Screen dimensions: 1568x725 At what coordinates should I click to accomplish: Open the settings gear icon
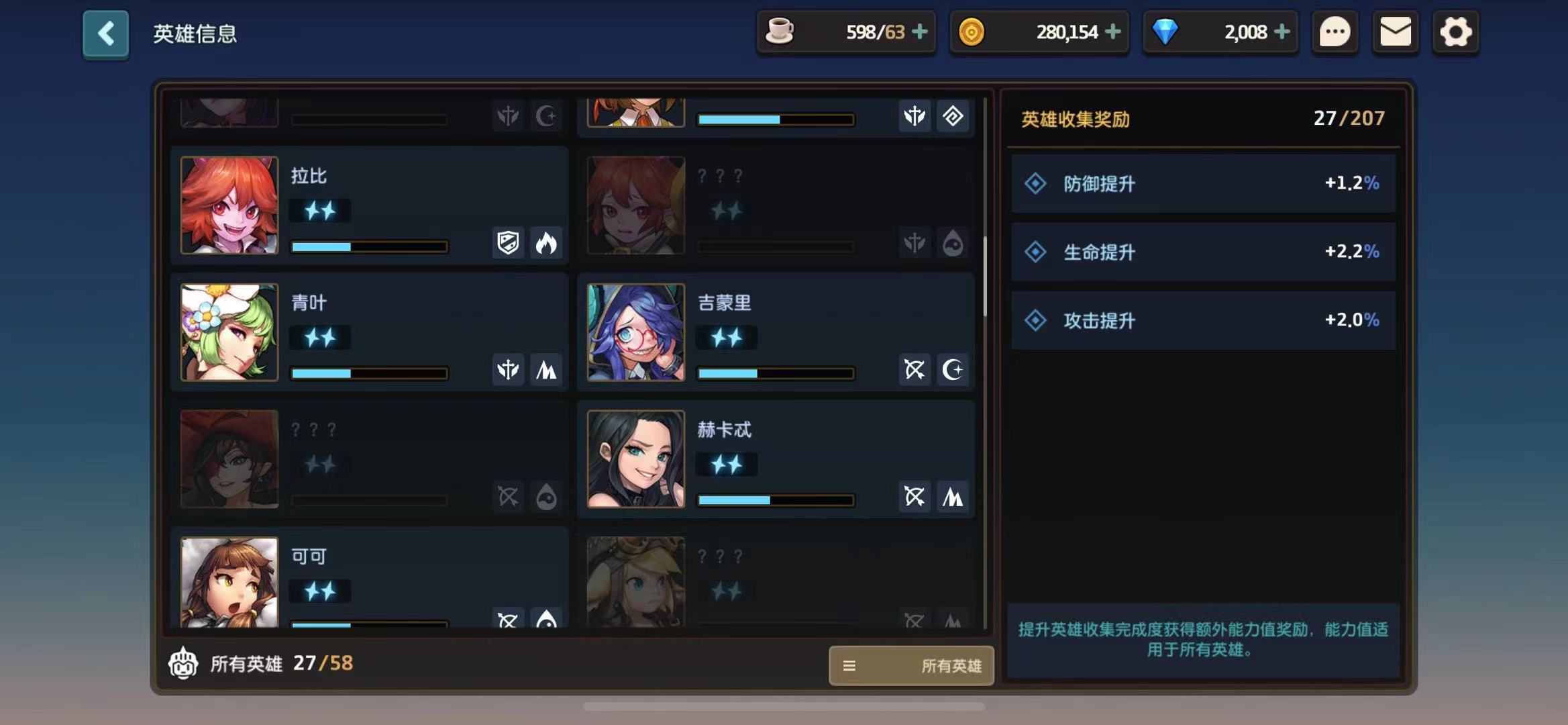pos(1455,32)
